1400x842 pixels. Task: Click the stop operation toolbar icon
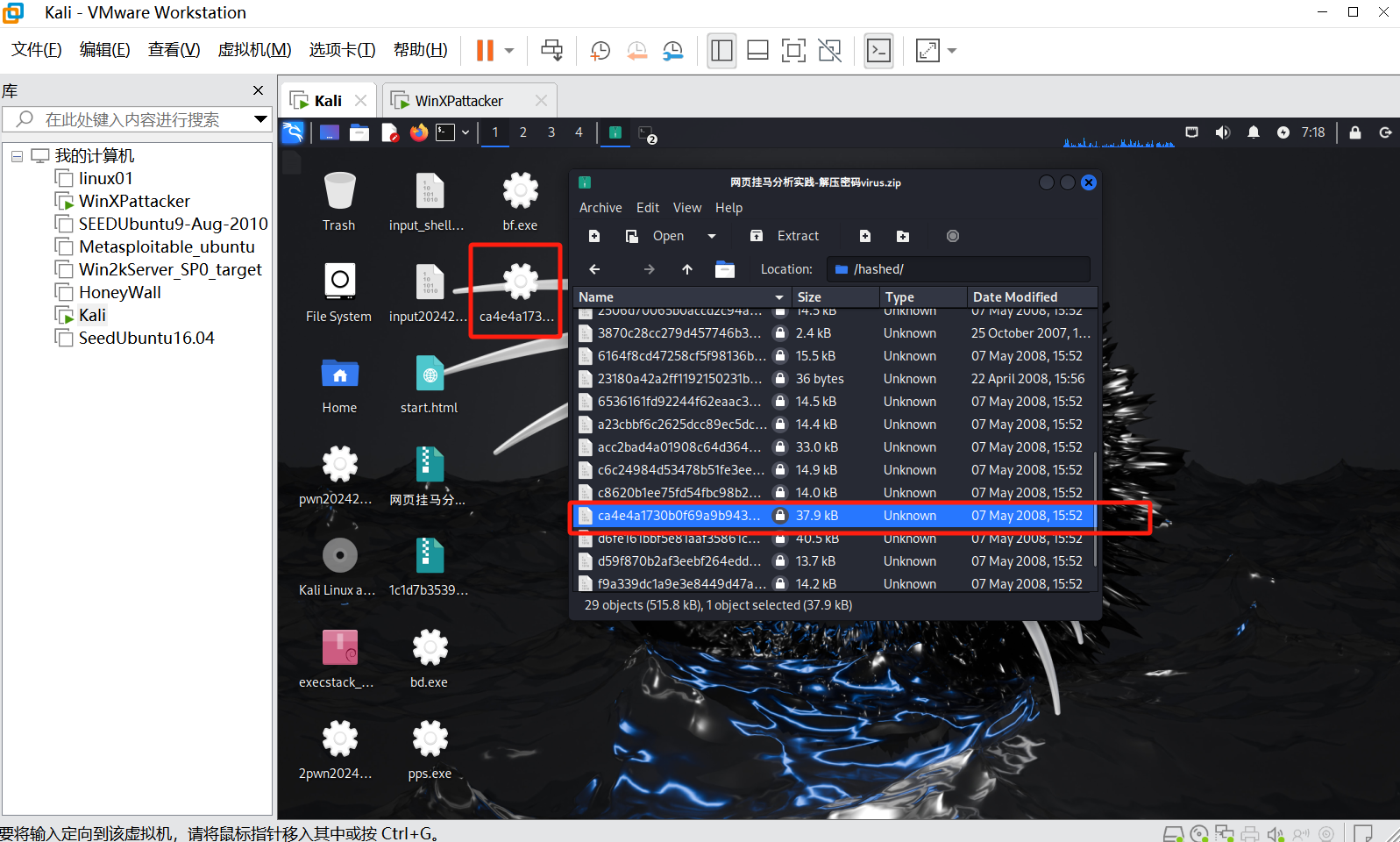point(953,236)
